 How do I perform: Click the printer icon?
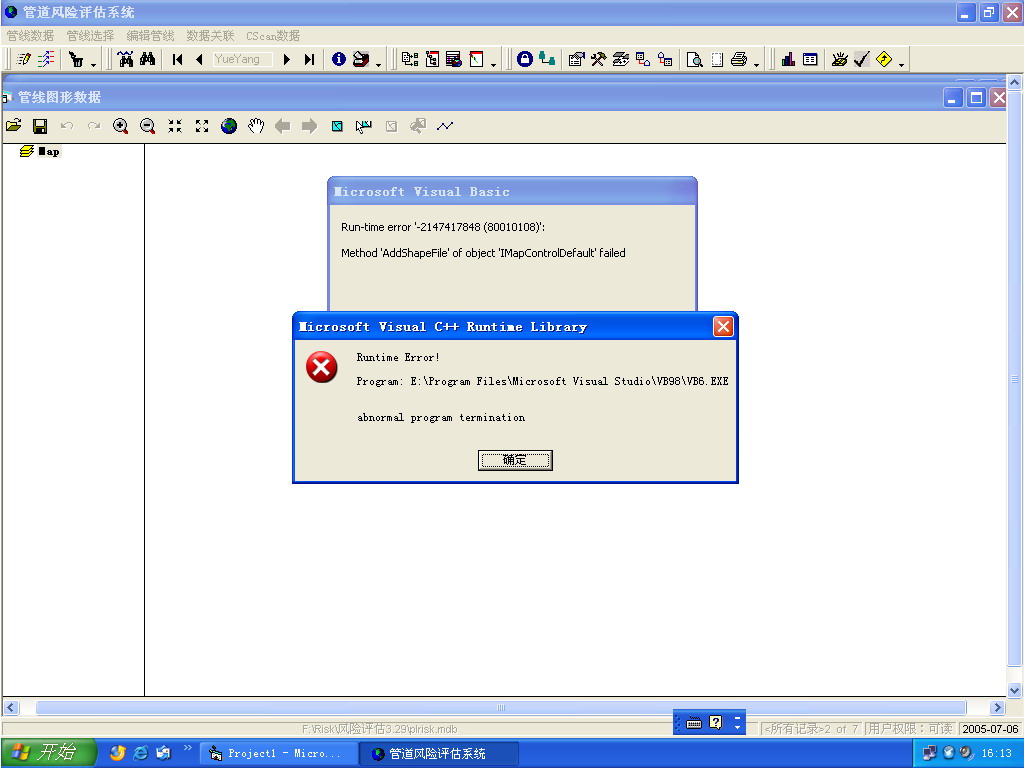[x=739, y=59]
